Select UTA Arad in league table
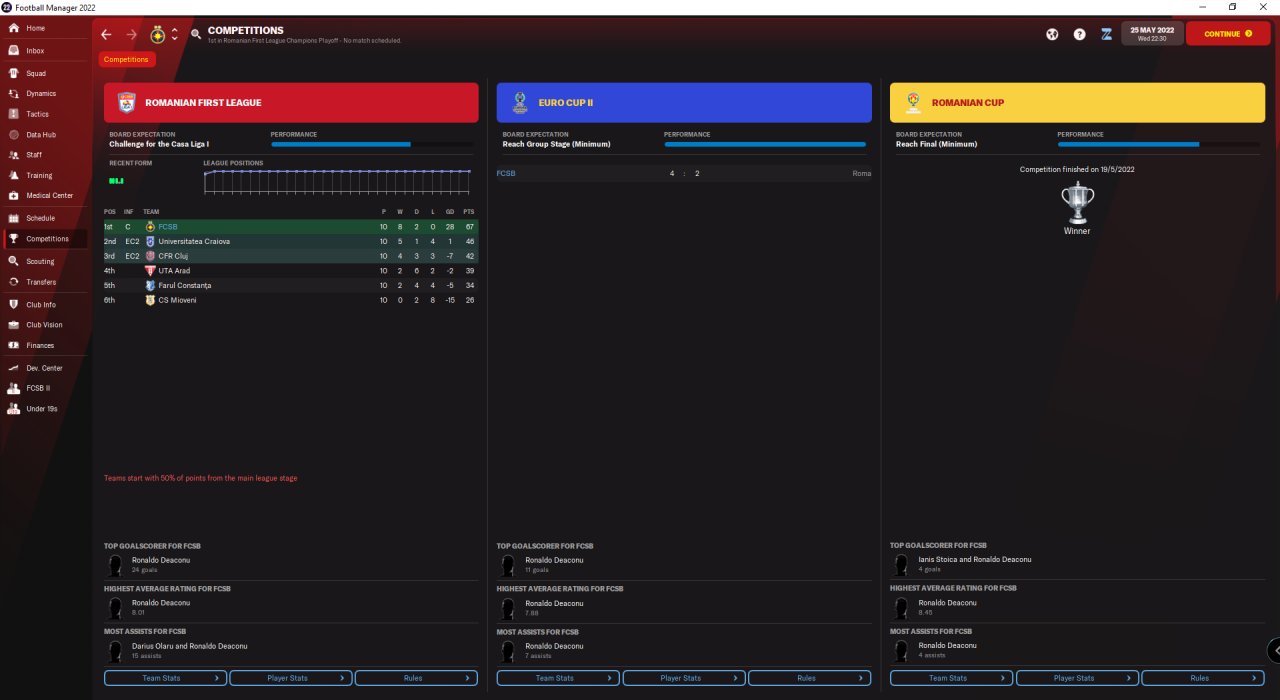1280x700 pixels. 291,270
